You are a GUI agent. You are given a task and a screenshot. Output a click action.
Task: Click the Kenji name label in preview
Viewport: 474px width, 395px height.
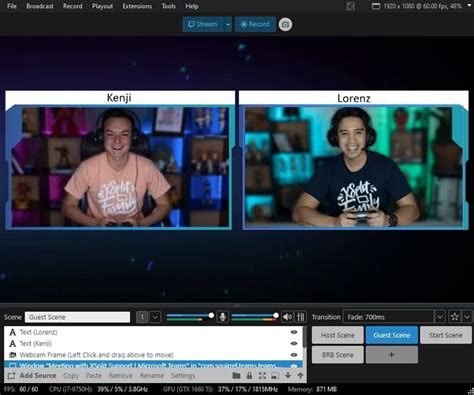[x=119, y=98]
